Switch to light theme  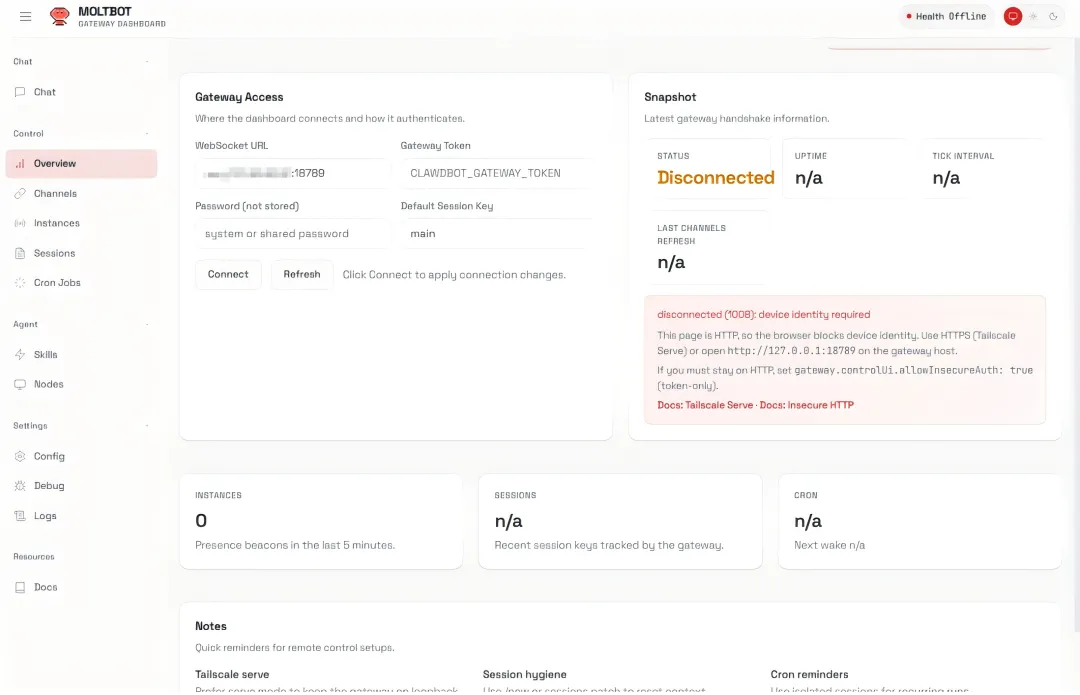(1034, 16)
